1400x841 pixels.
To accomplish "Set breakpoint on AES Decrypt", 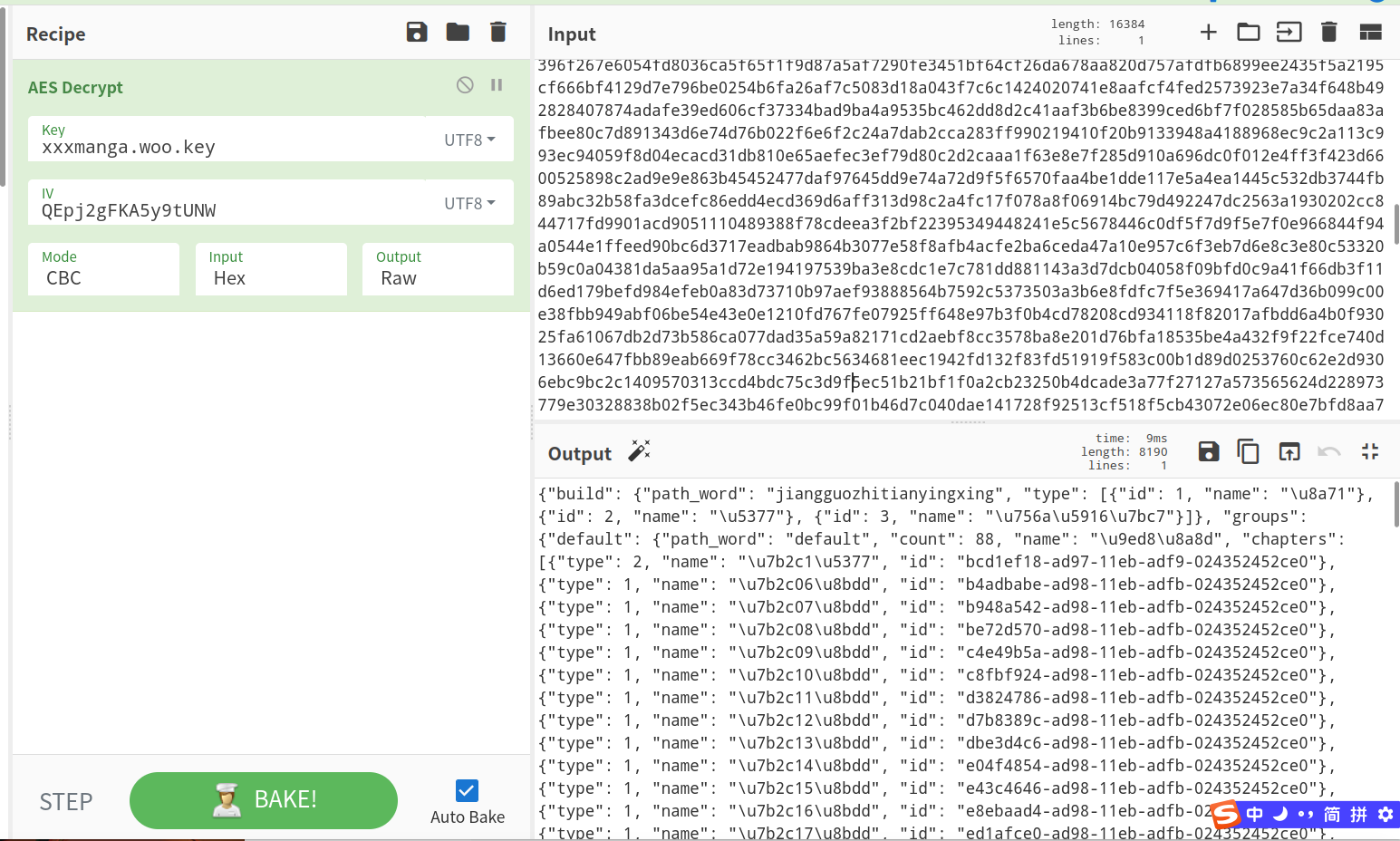I will (x=497, y=85).
